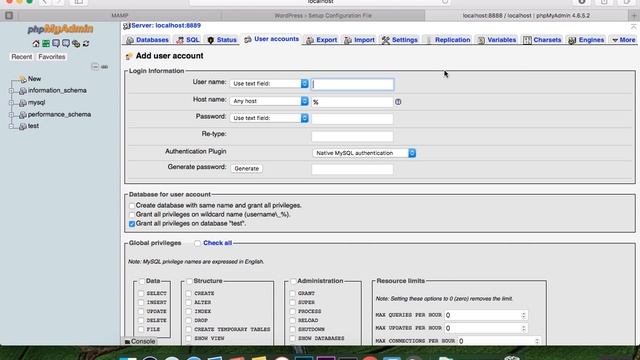Viewport: 640px width, 360px height.
Task: Tick the Administration group checkbox
Action: 293,281
